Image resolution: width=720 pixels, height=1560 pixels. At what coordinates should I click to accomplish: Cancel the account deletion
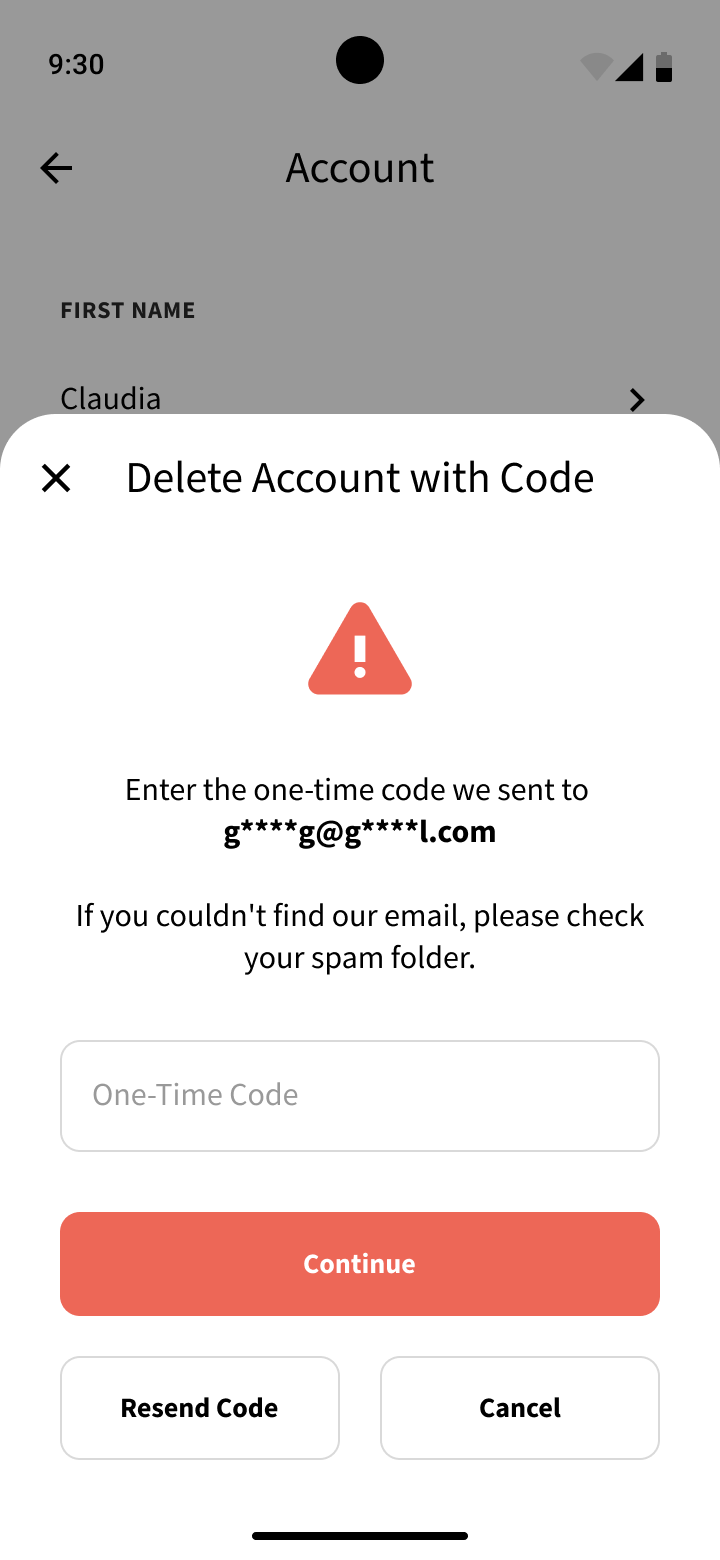coord(520,1407)
